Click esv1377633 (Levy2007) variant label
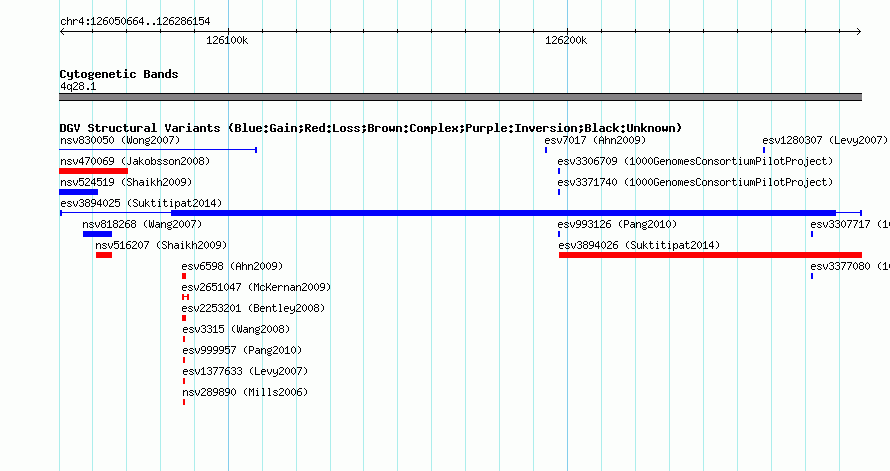The image size is (890, 471). (x=245, y=371)
